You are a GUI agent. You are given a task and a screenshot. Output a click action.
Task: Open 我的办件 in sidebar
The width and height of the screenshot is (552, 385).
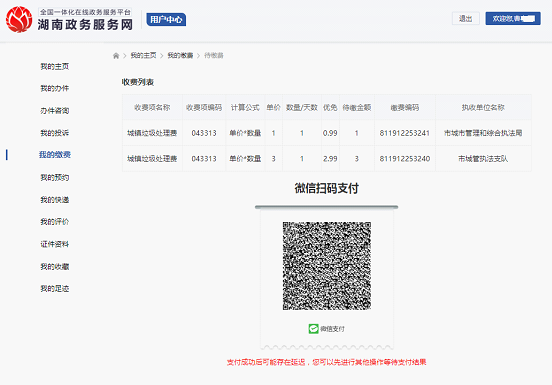(55, 88)
